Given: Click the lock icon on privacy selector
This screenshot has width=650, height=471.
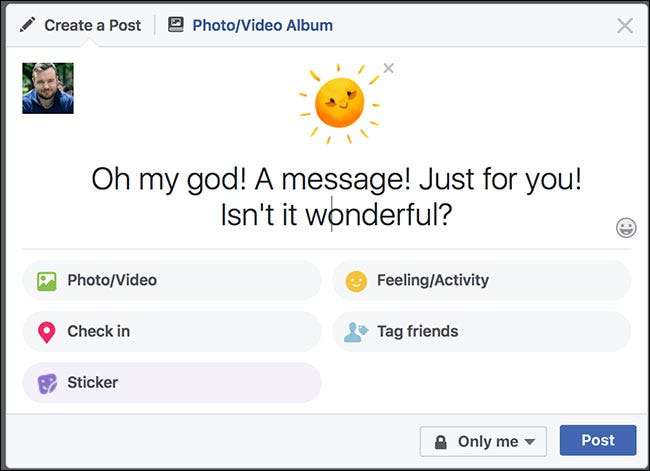Looking at the screenshot, I should click(440, 441).
